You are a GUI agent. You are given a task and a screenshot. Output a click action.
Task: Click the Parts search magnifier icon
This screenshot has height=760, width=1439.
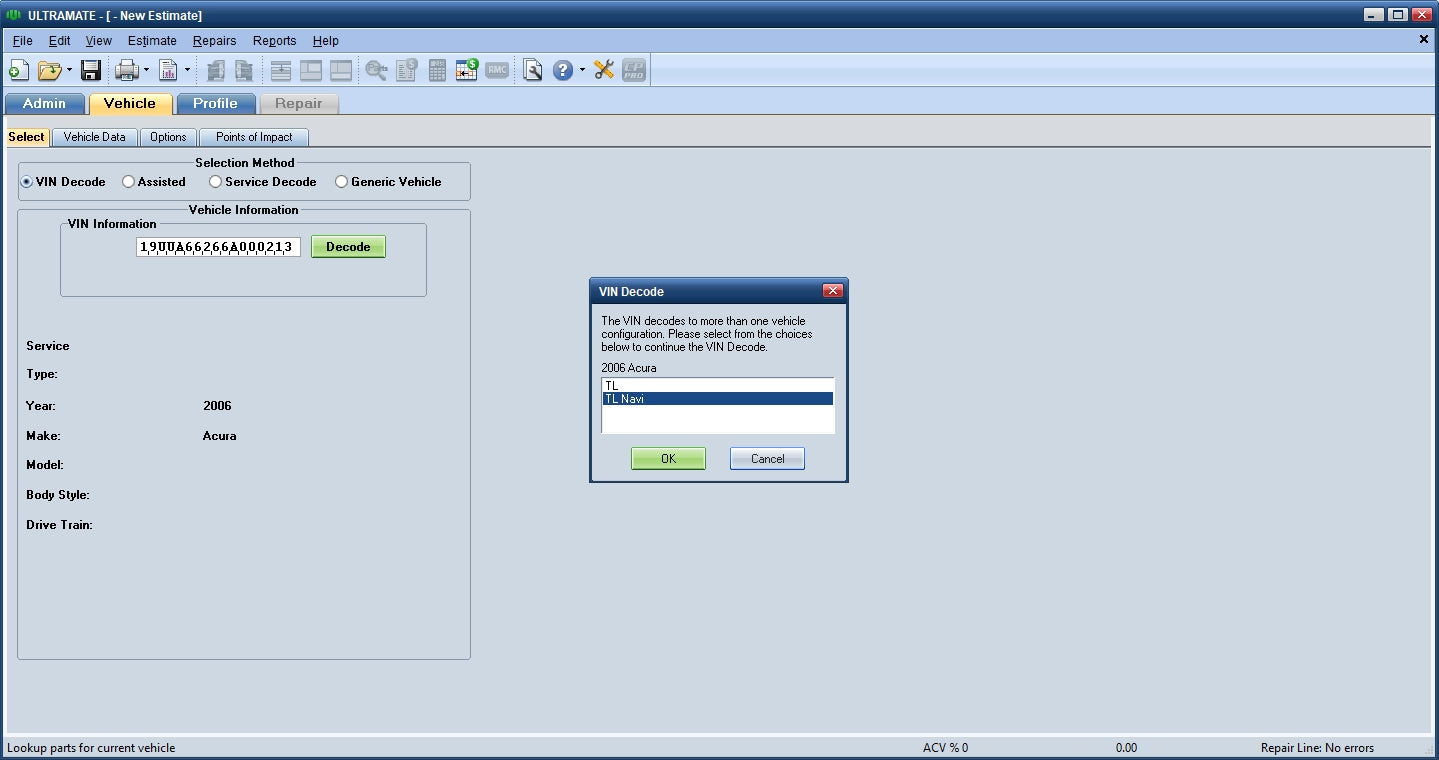pyautogui.click(x=376, y=70)
